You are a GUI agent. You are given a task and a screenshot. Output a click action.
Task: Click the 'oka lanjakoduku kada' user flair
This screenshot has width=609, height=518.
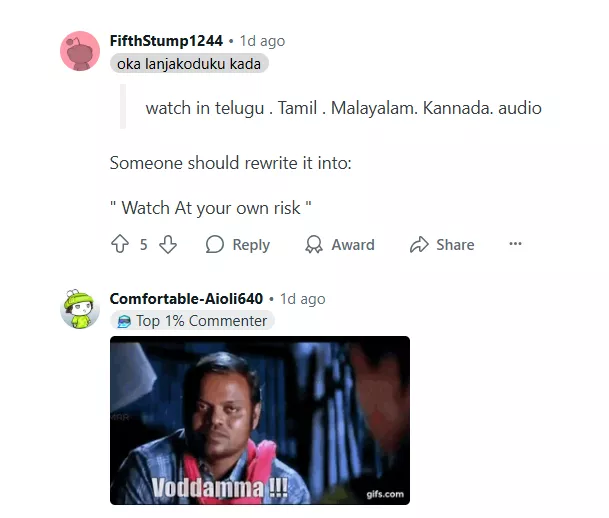(189, 64)
